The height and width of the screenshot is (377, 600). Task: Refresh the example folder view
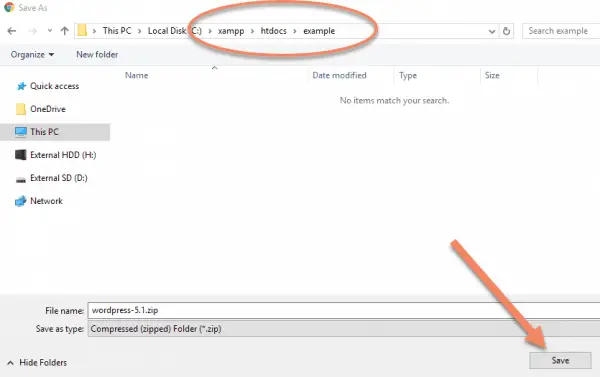pyautogui.click(x=507, y=31)
